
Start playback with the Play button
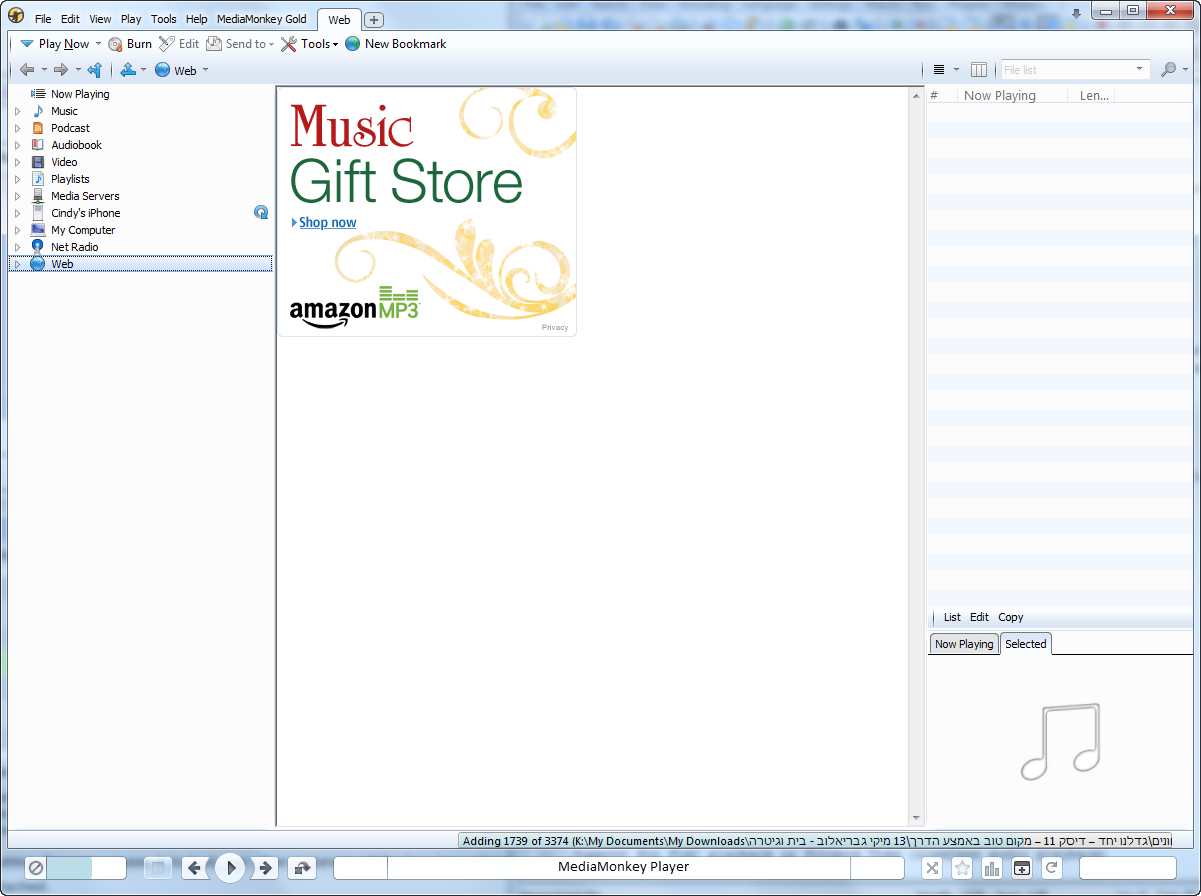[x=230, y=867]
